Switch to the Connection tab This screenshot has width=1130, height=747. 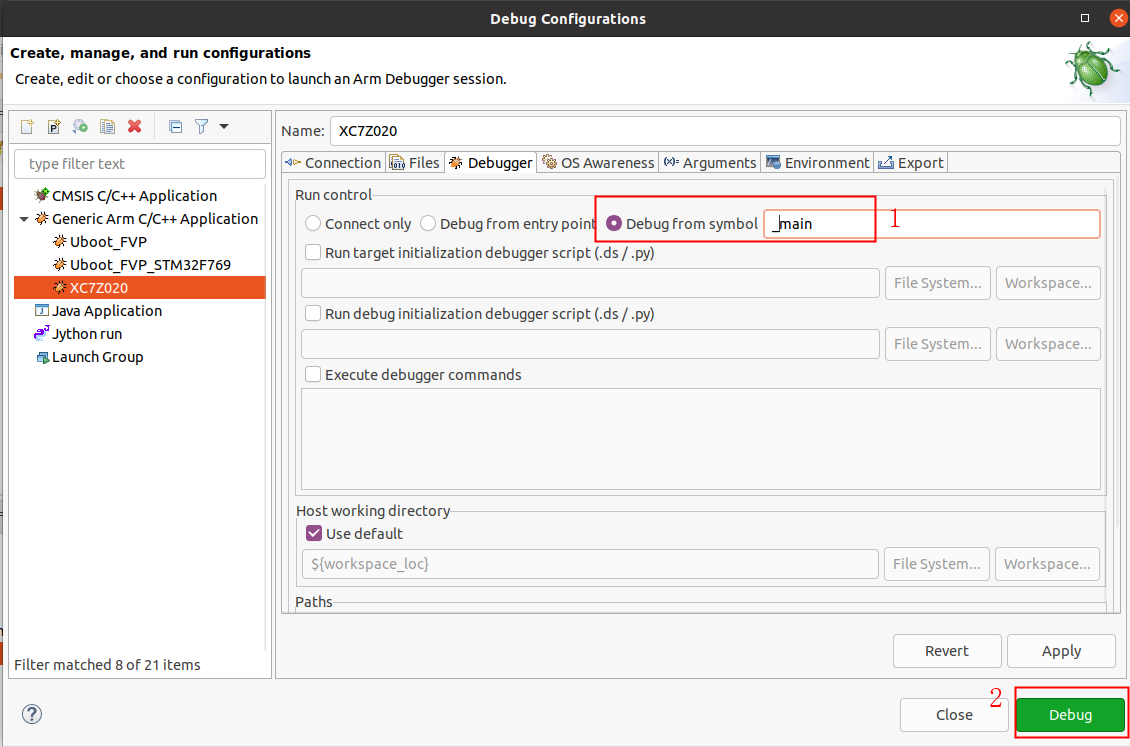pos(333,163)
